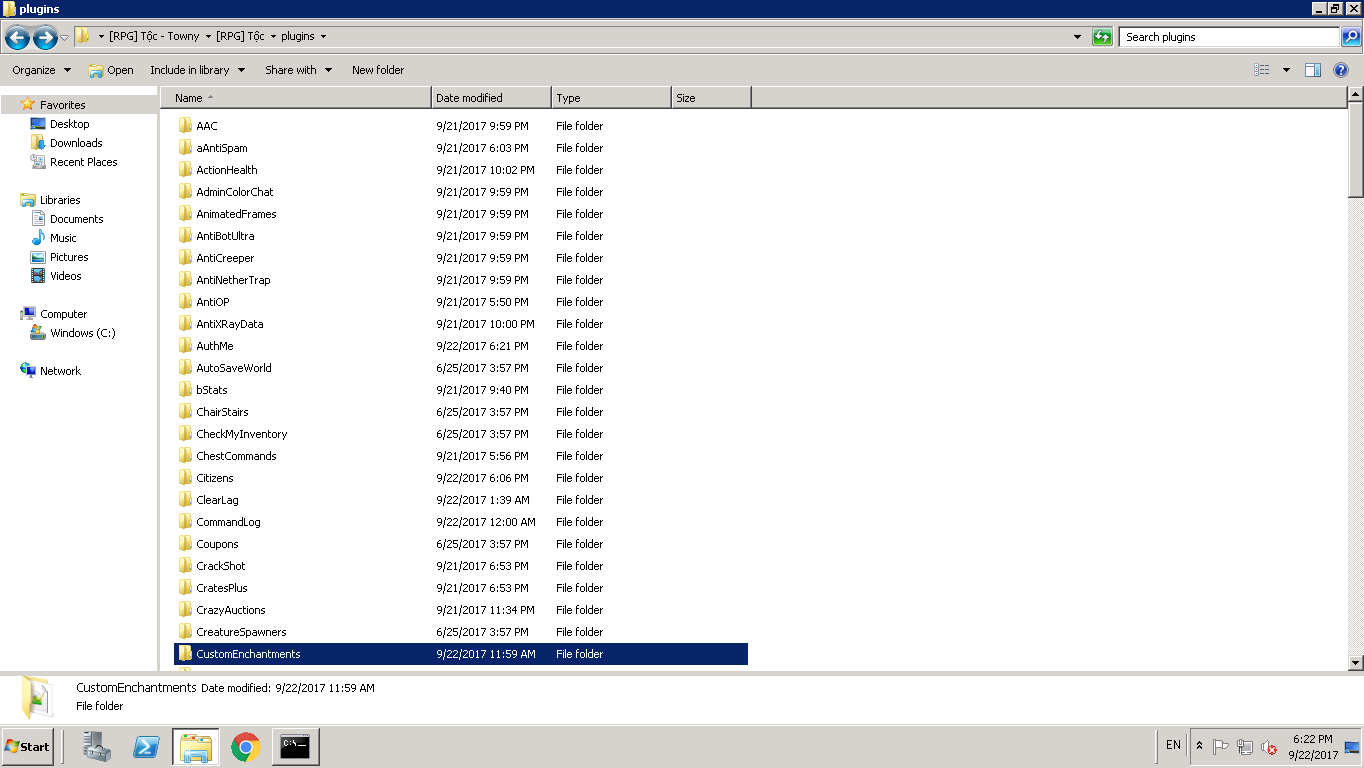Image resolution: width=1364 pixels, height=768 pixels.
Task: Click the network status tray icon
Action: click(x=1245, y=747)
